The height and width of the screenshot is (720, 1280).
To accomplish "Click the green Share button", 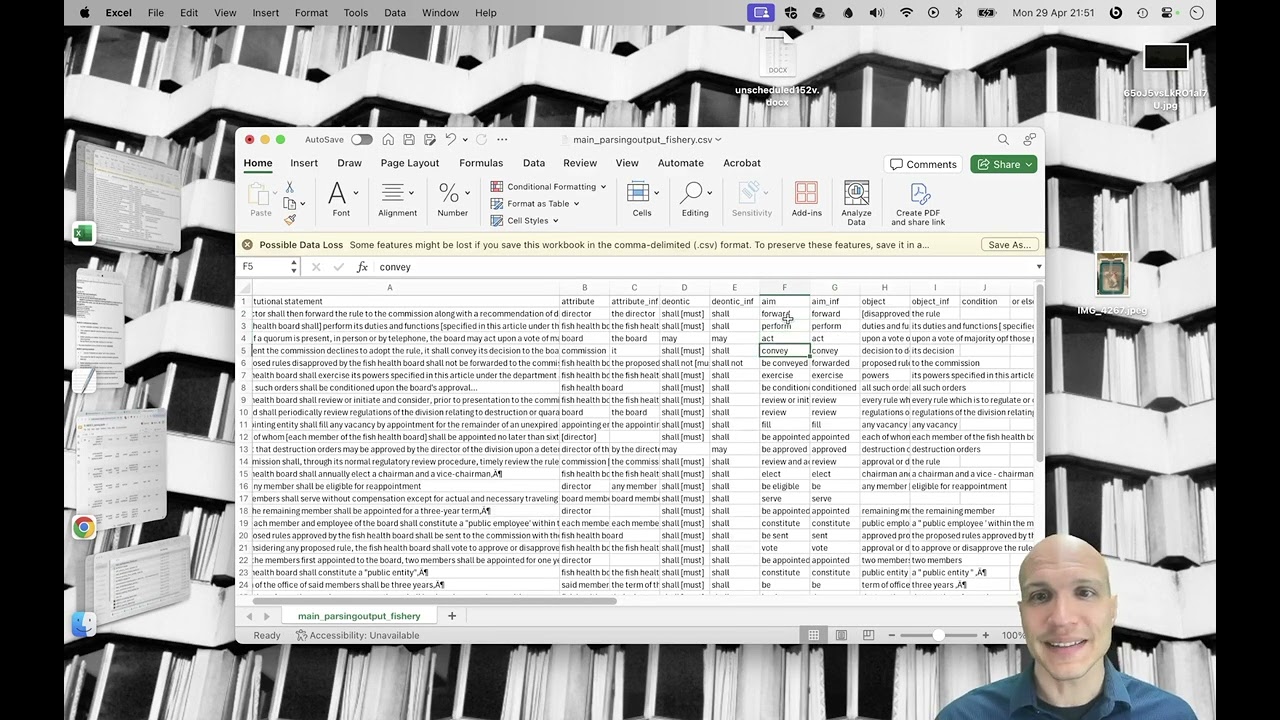I will (x=1003, y=164).
